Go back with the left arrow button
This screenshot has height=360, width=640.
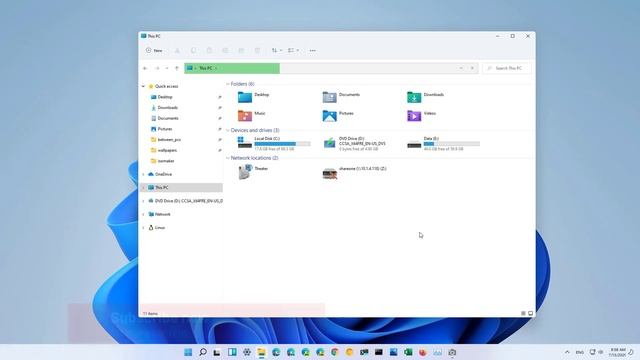click(x=145, y=68)
